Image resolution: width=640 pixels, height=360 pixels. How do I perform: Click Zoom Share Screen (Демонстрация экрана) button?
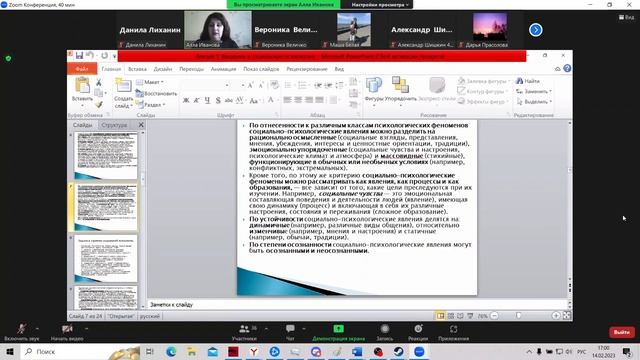coord(339,331)
